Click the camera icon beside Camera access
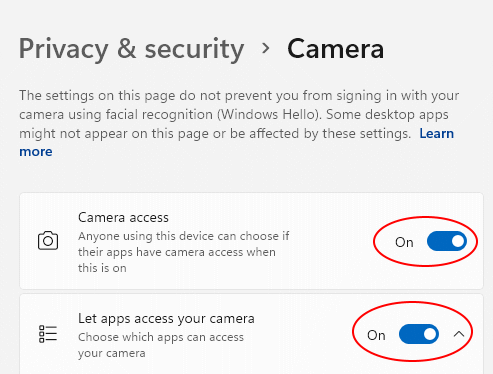 click(x=48, y=240)
